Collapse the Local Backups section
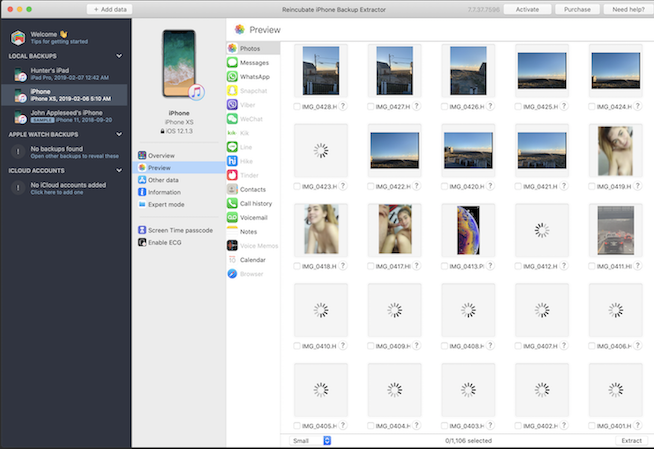 [x=119, y=56]
